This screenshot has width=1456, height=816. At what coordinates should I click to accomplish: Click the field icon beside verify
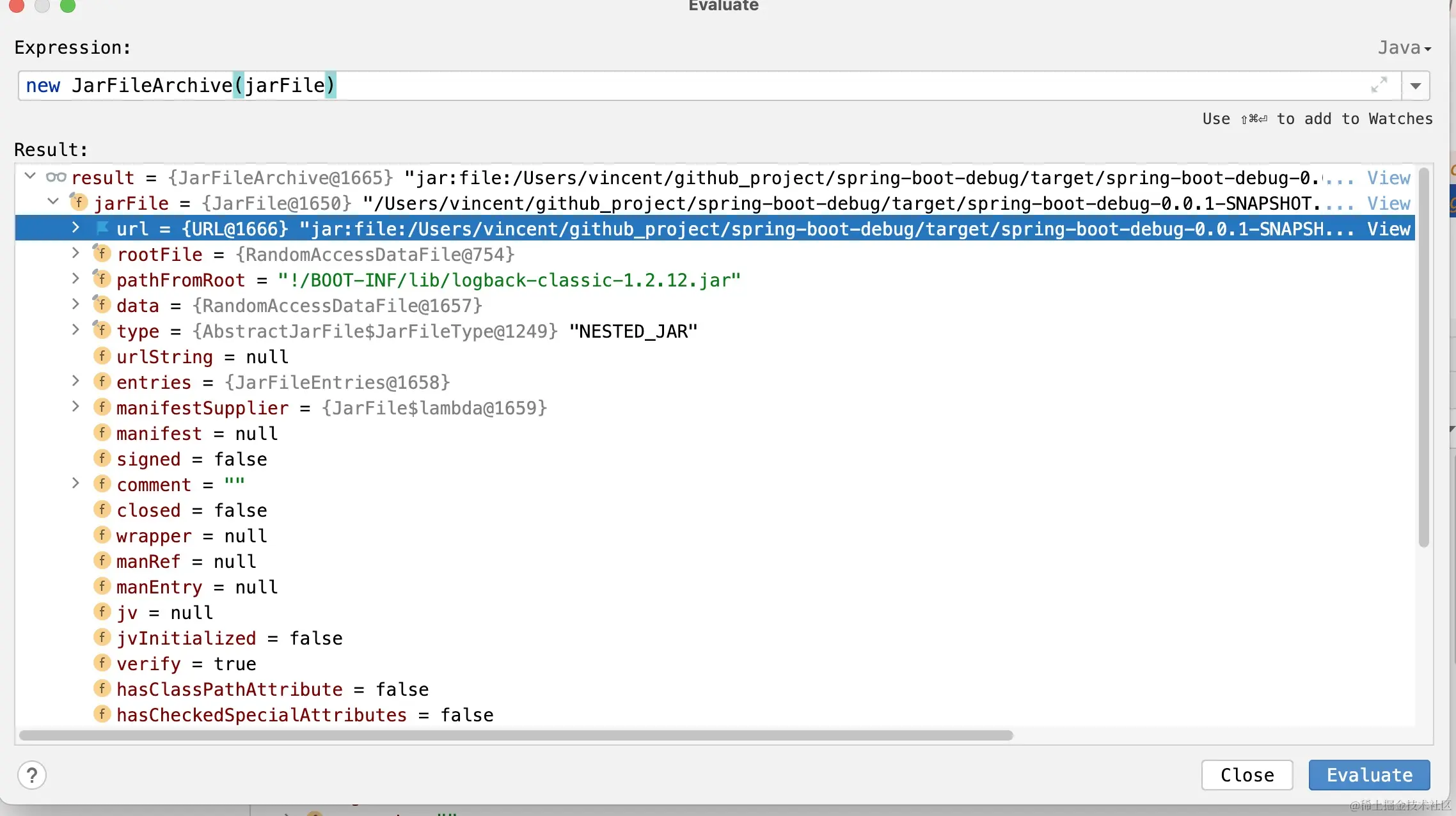click(102, 663)
